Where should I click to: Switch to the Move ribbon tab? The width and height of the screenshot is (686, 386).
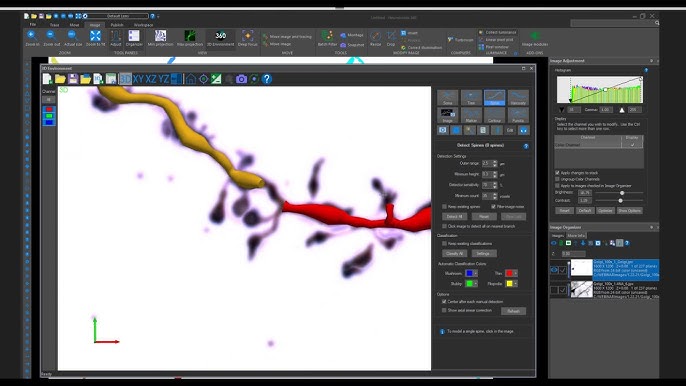[74, 25]
